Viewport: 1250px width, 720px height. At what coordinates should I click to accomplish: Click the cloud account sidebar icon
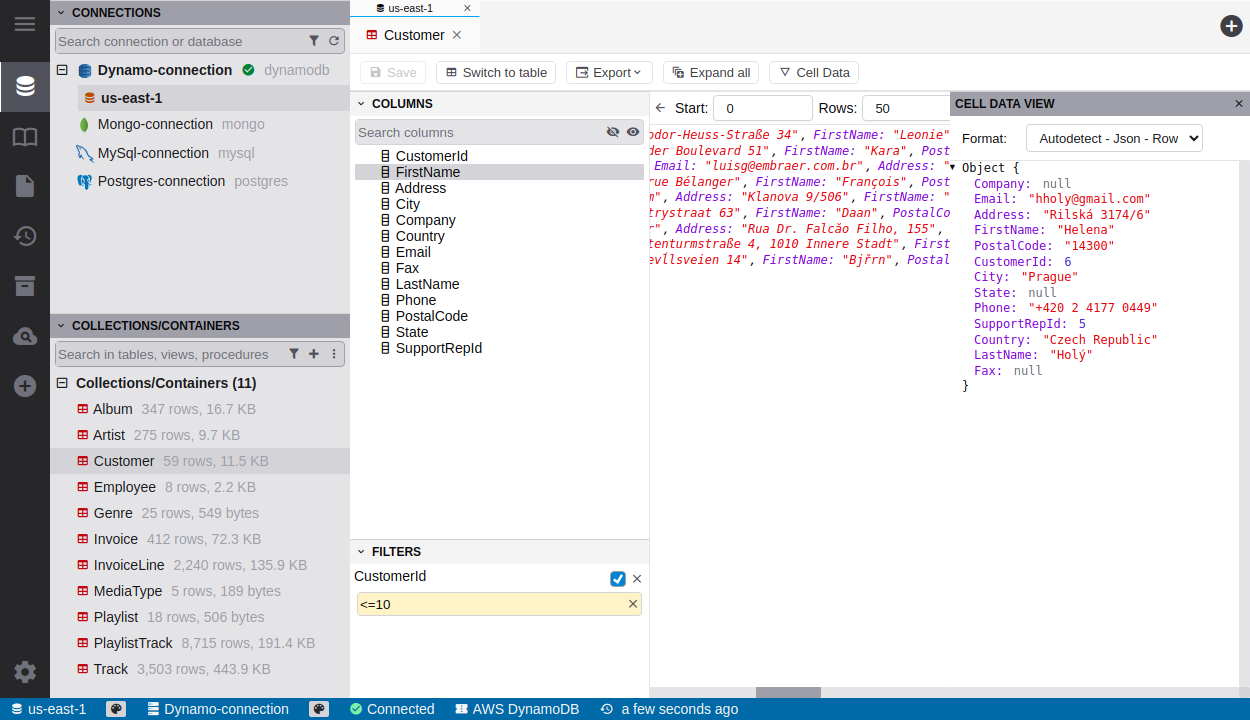tap(25, 337)
